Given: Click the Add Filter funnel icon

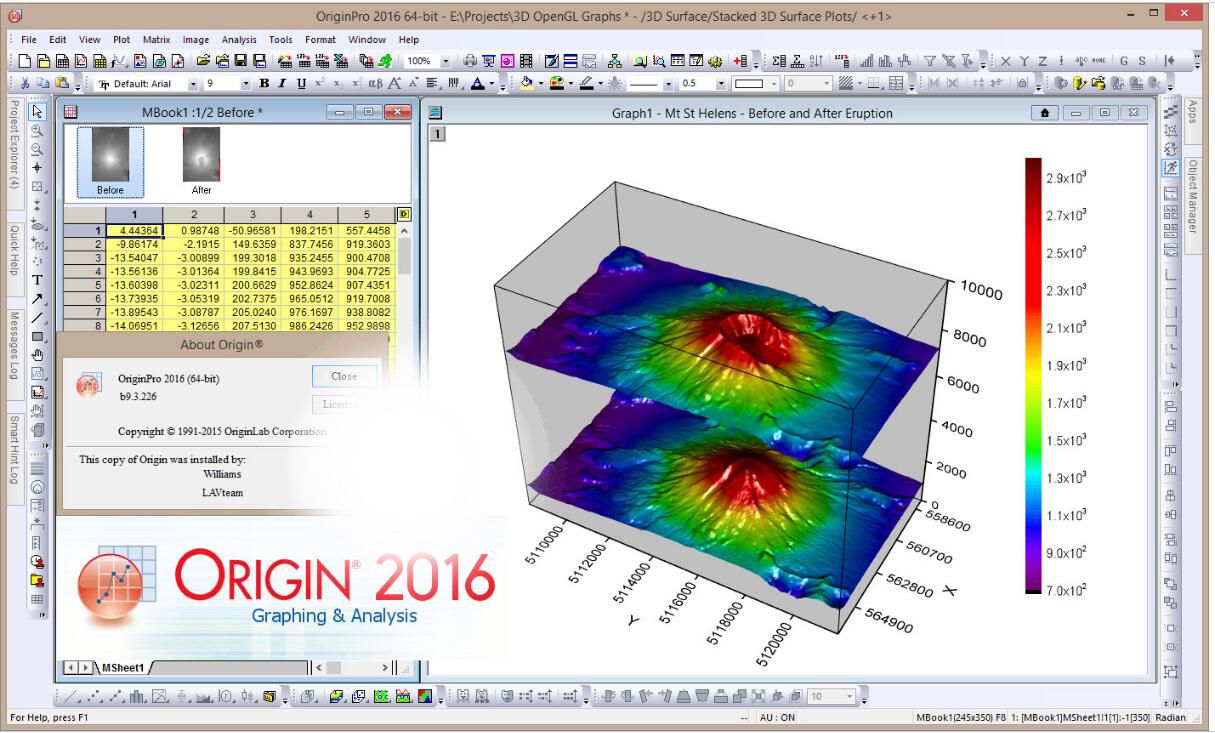Looking at the screenshot, I should [x=930, y=61].
